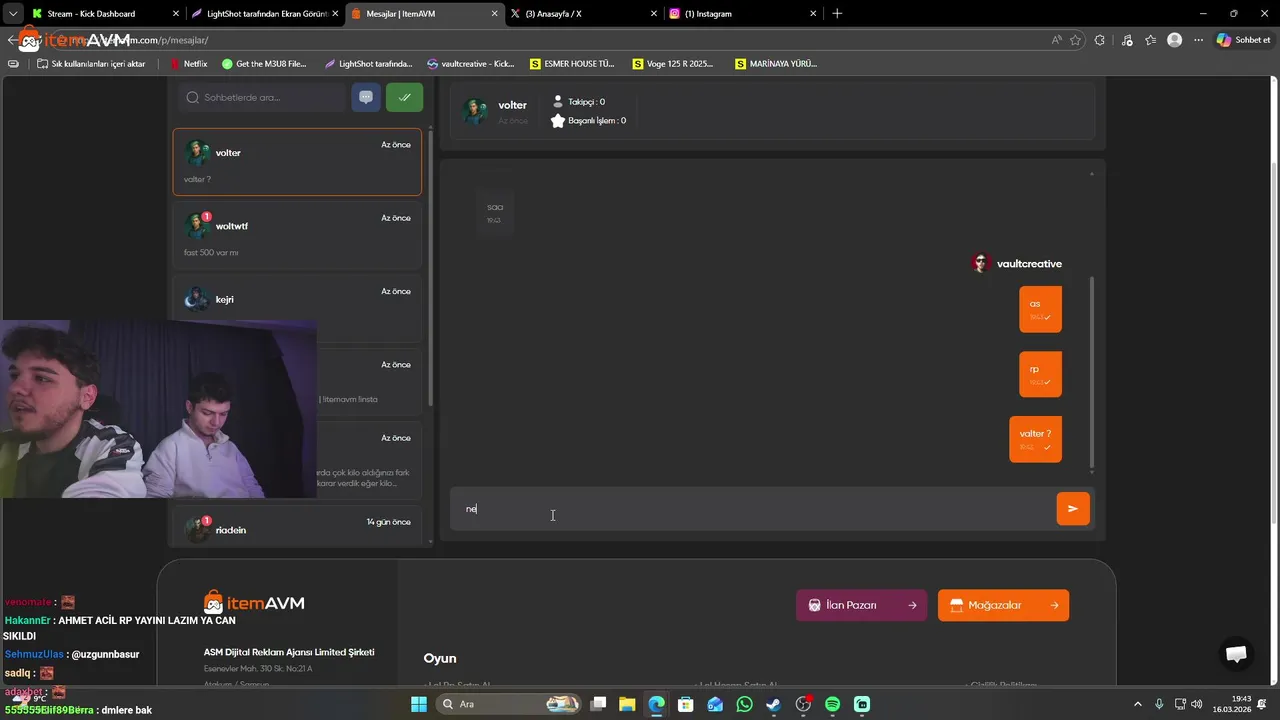Open Outlook from the taskbar
The height and width of the screenshot is (720, 1280).
pos(715,704)
